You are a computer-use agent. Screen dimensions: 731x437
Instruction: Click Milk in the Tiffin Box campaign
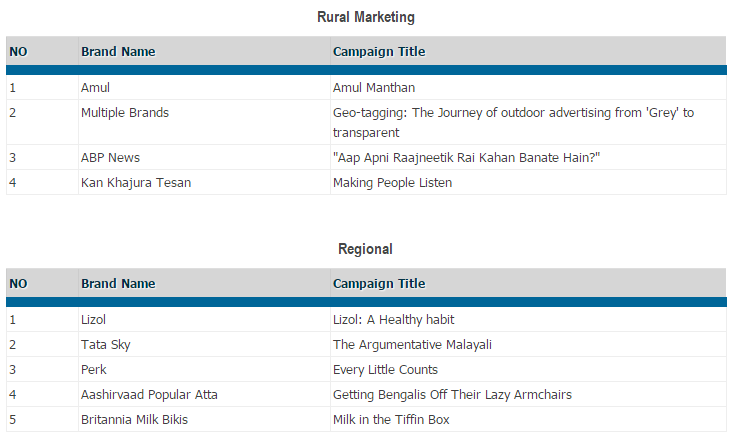391,420
